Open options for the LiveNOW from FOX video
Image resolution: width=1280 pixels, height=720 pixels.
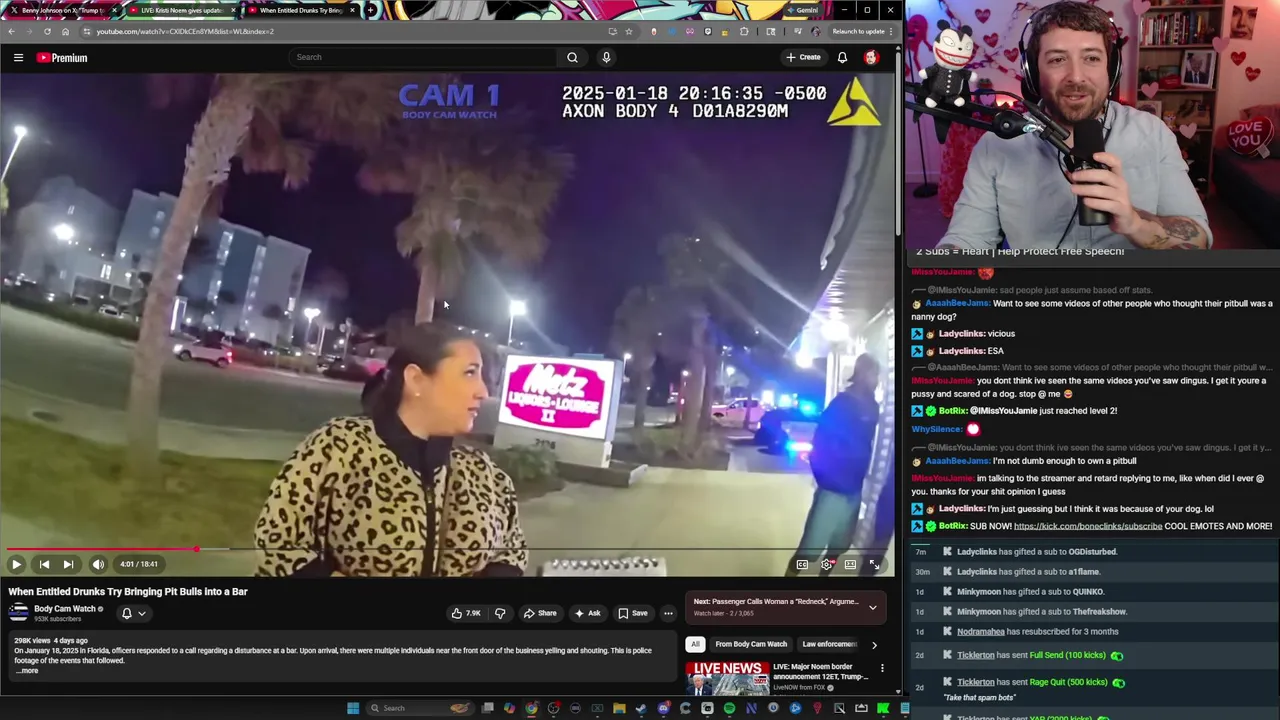click(882, 668)
